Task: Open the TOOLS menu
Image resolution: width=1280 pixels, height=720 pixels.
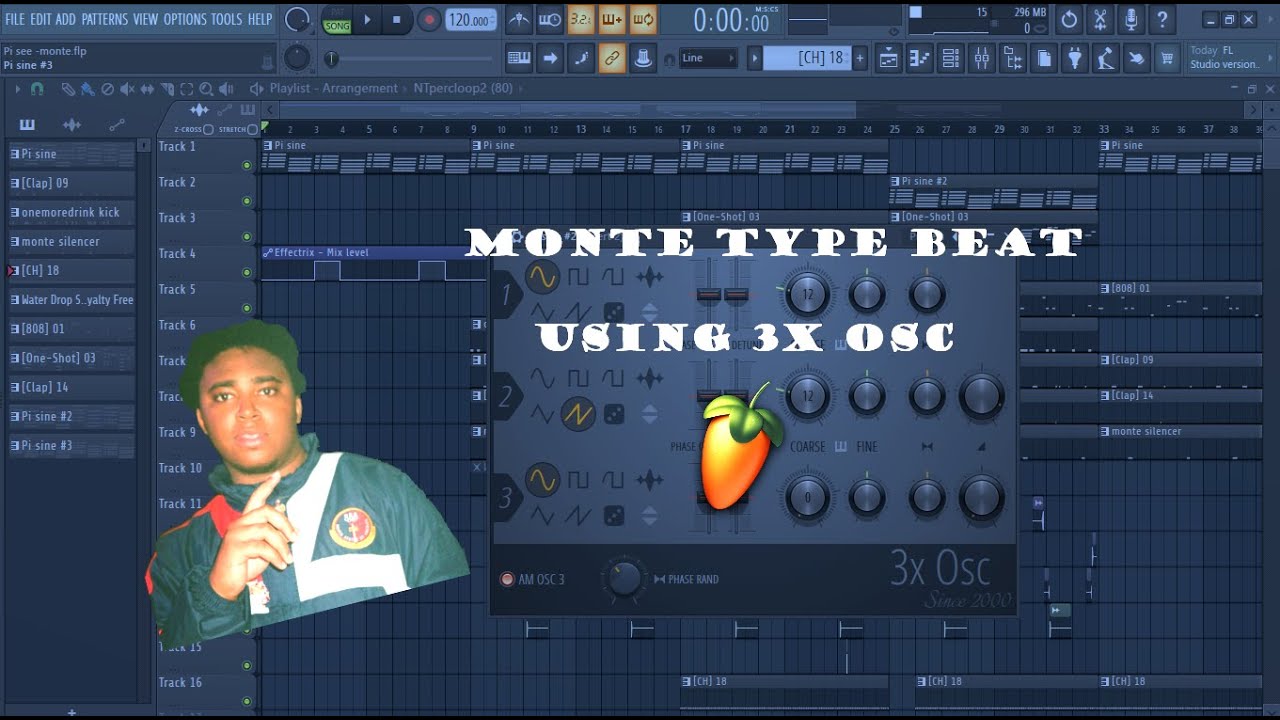Action: click(227, 19)
